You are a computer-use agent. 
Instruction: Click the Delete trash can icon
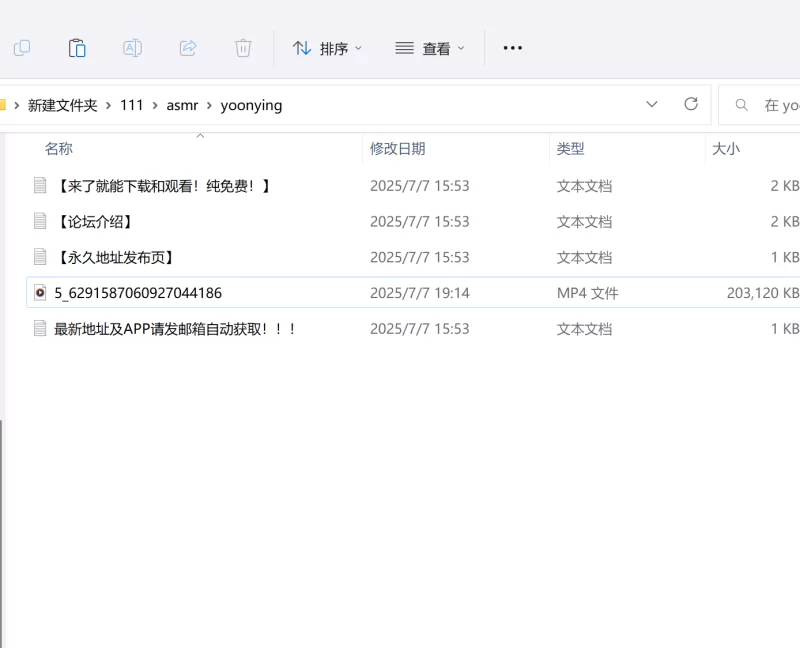click(x=243, y=48)
